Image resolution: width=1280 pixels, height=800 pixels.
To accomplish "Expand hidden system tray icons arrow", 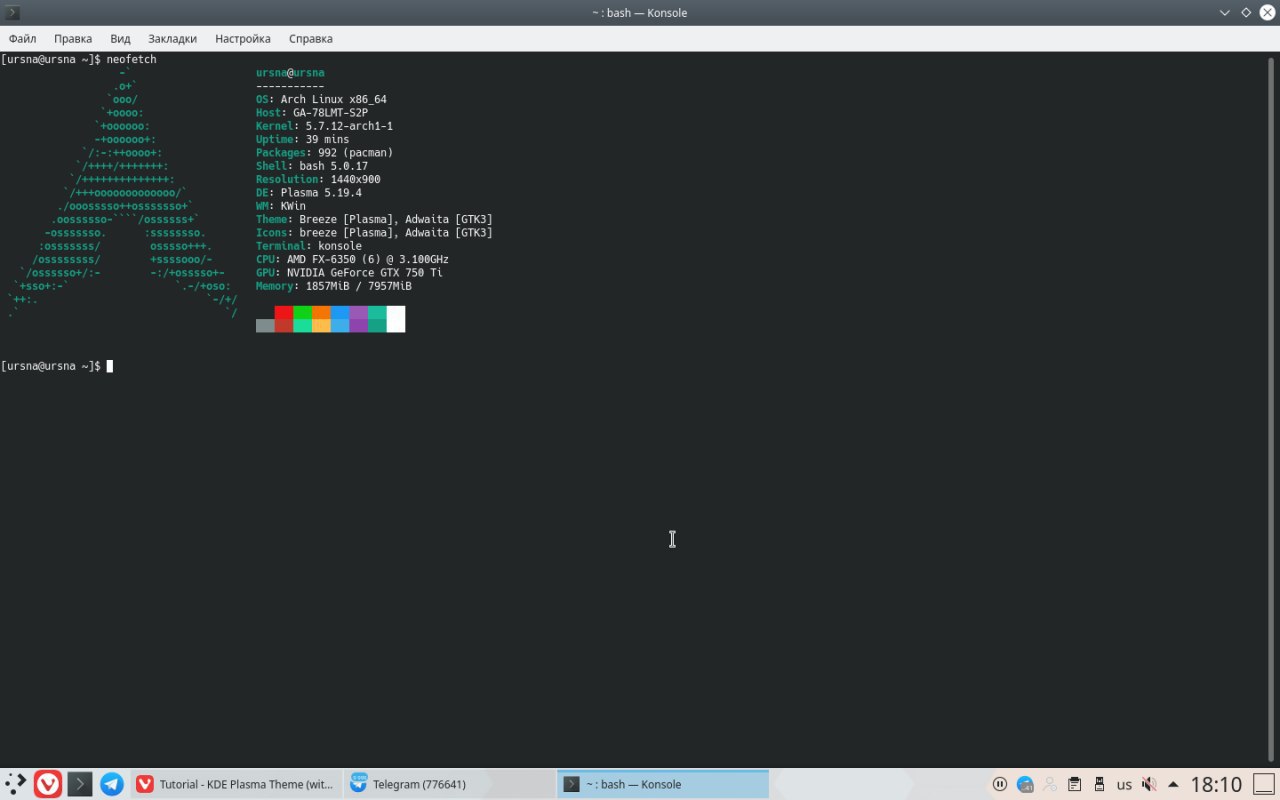I will (1173, 785).
